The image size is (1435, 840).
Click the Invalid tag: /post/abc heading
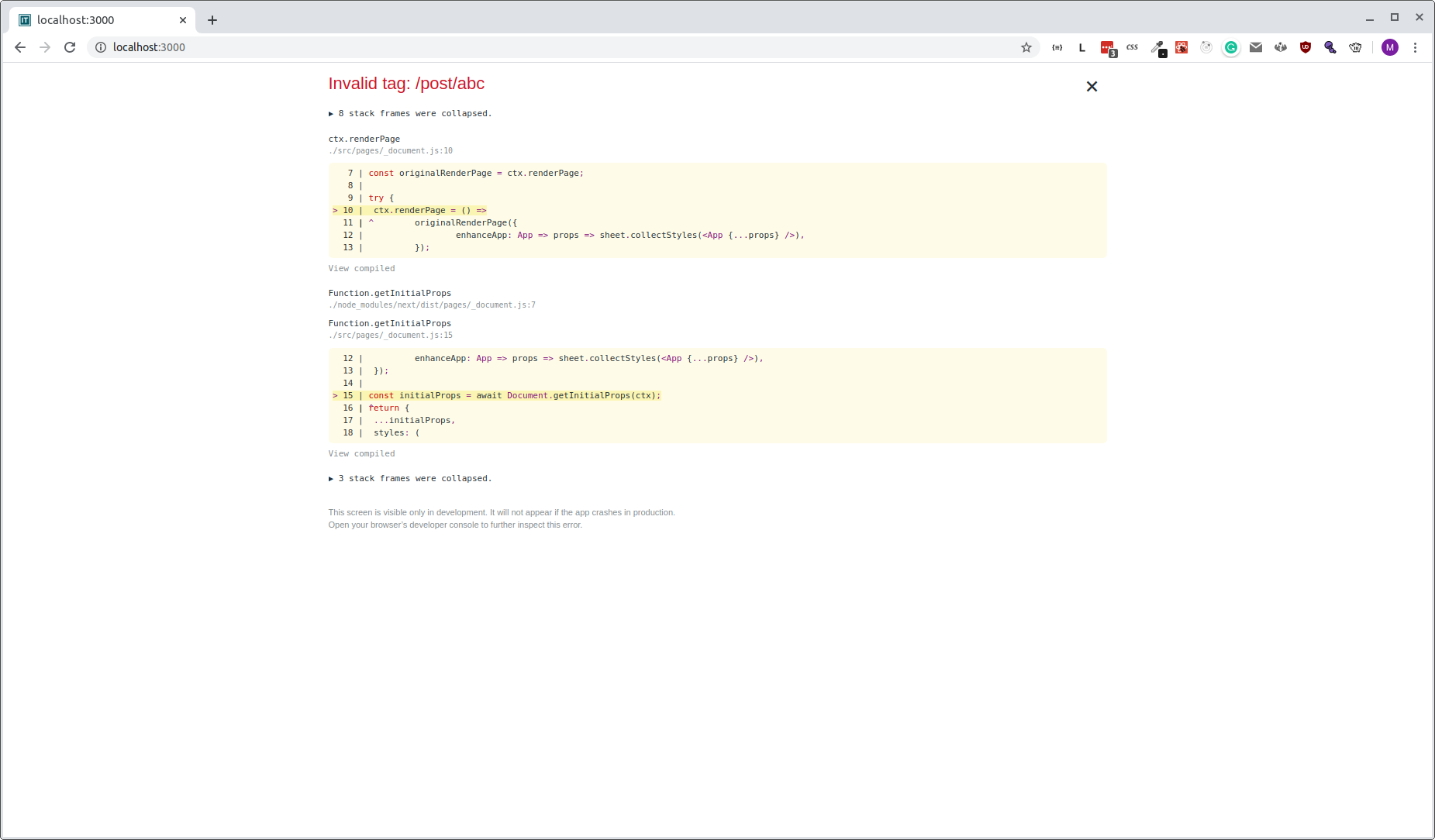pos(406,84)
